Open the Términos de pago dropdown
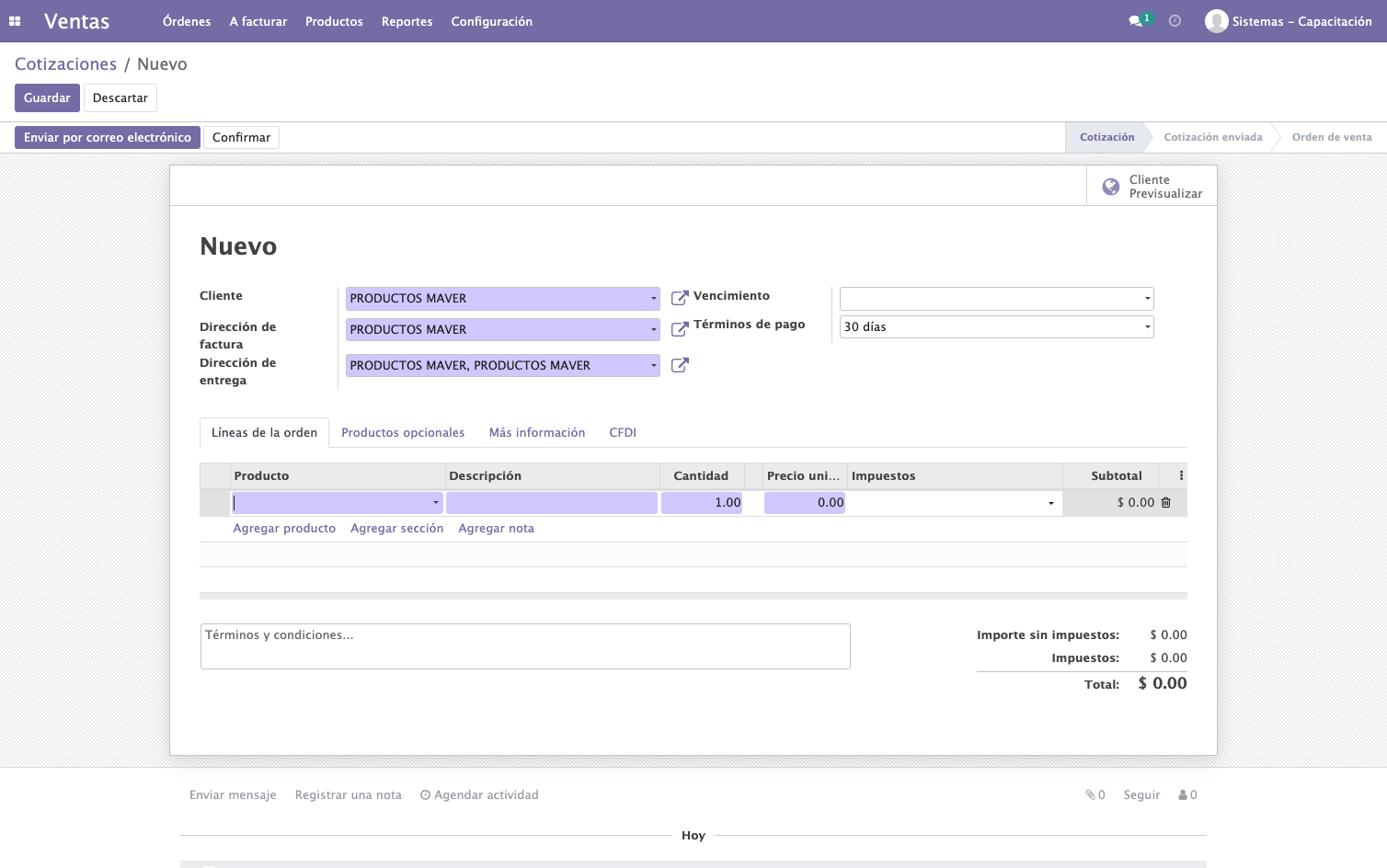Viewport: 1387px width, 868px height. pyautogui.click(x=1147, y=327)
